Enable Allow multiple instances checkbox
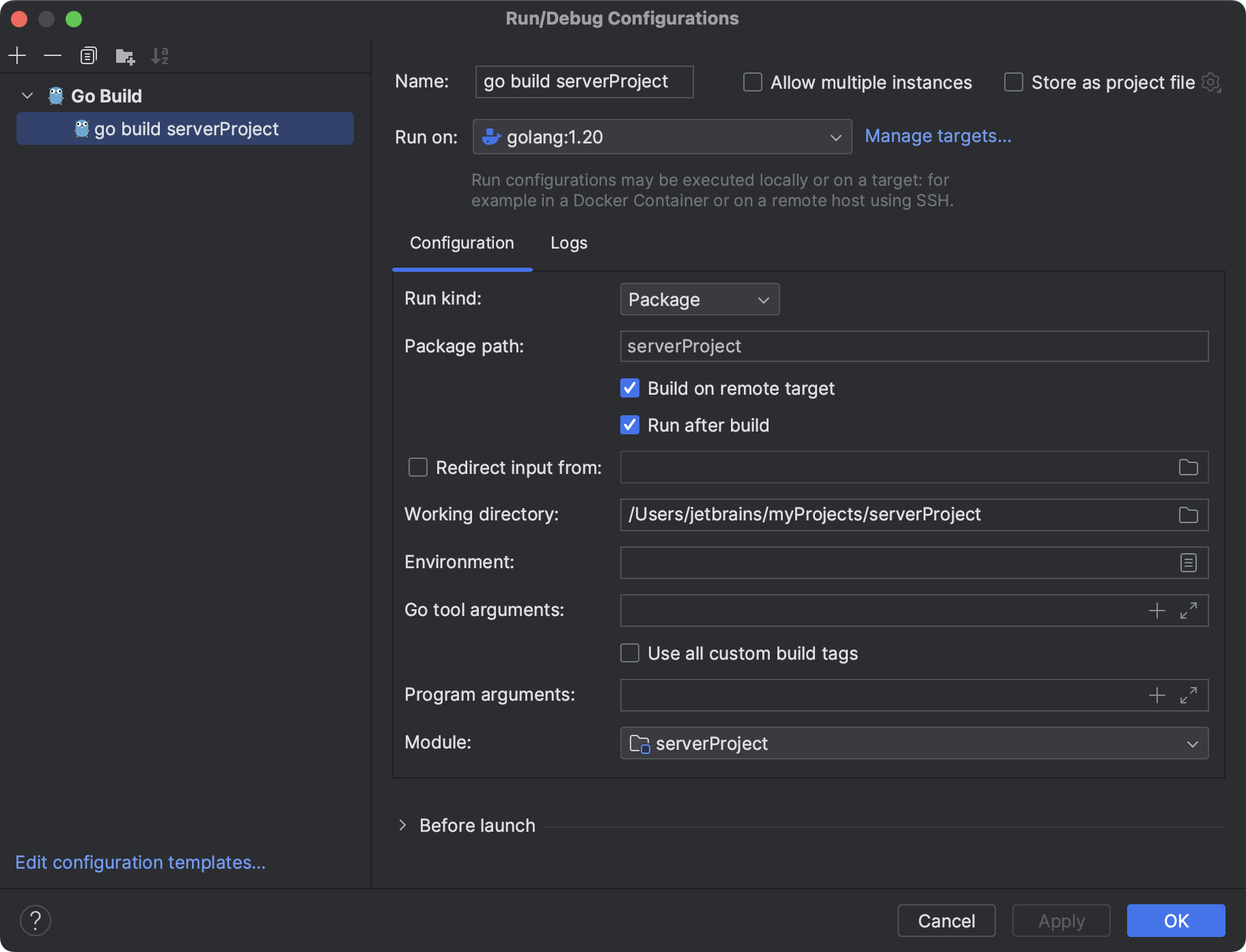Screen dimensions: 1246x952 pos(753,83)
